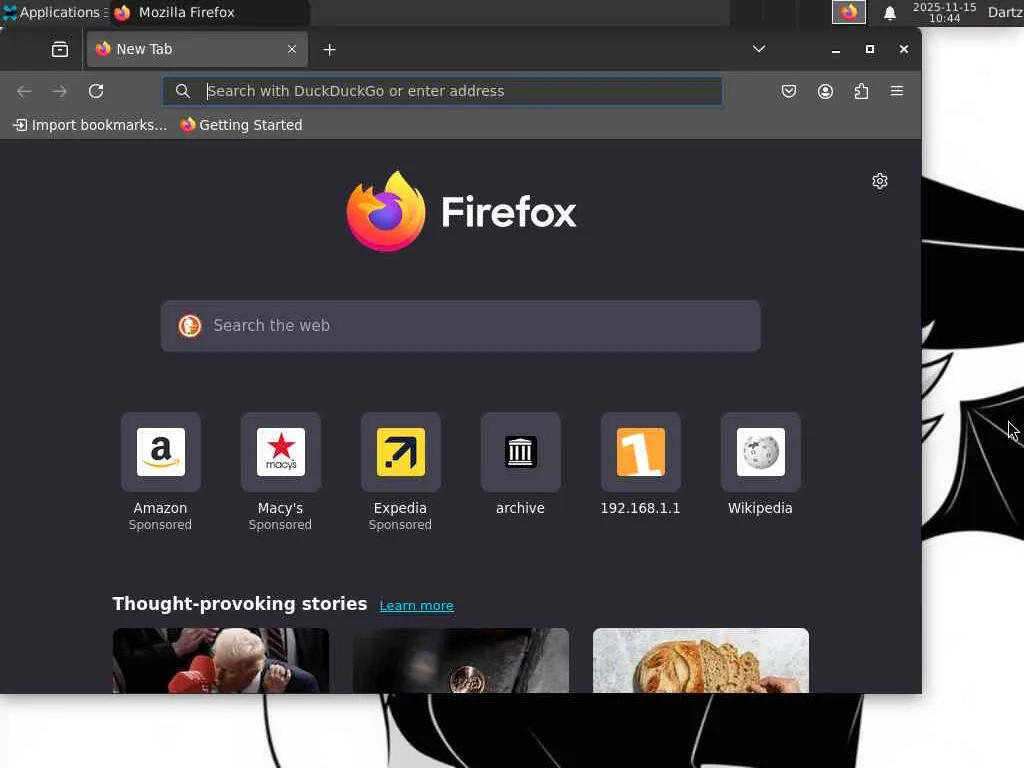Open the Applications menu in panel
The image size is (1024, 768).
[x=54, y=12]
